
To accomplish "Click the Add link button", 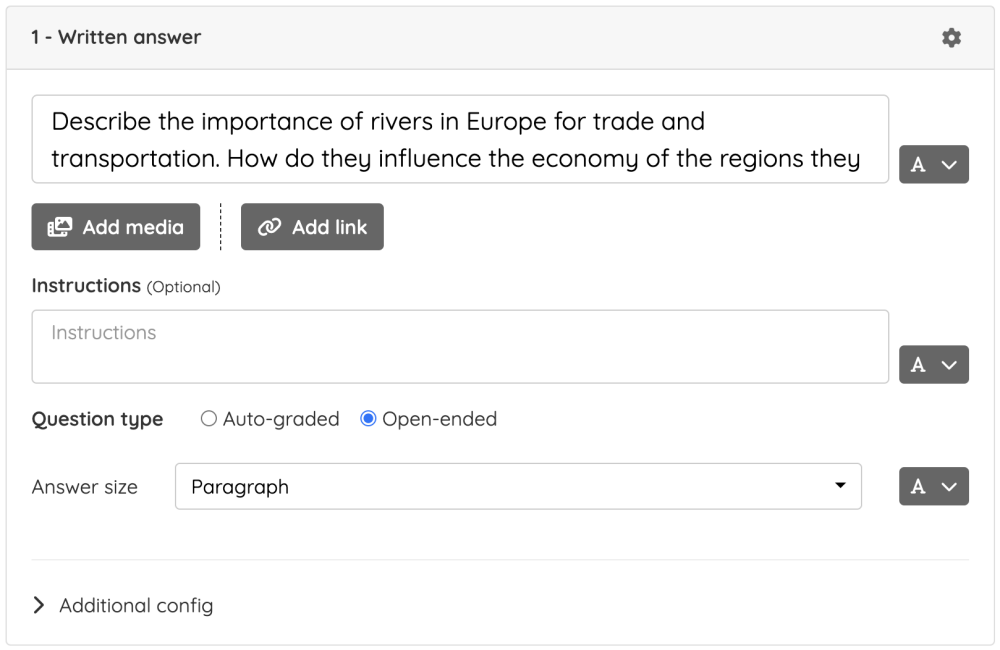I will (311, 227).
